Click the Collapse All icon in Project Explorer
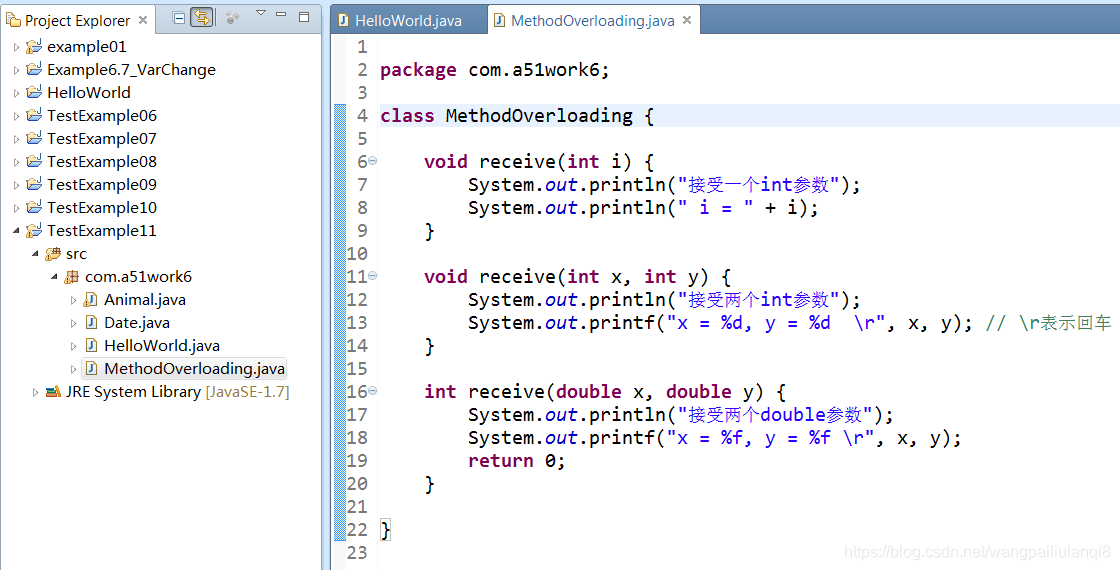This screenshot has width=1120, height=570. [x=179, y=18]
